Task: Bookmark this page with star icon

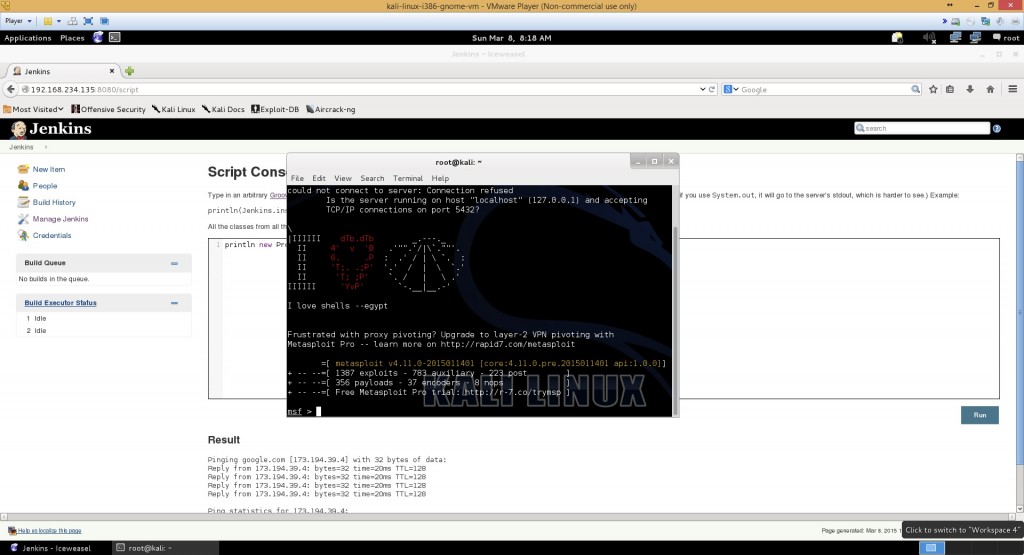Action: click(x=933, y=89)
